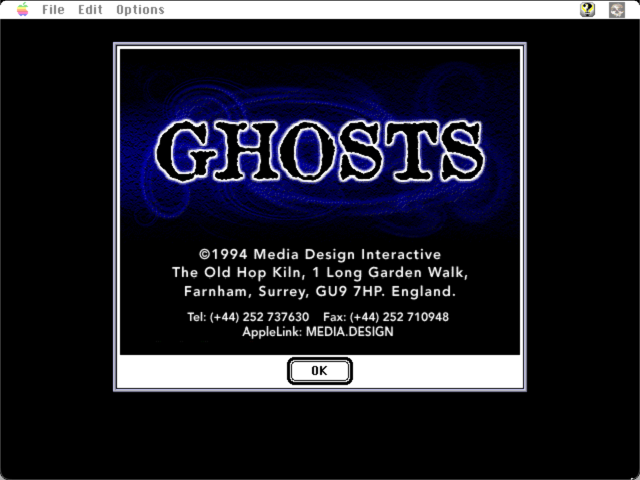Click "The Old Hop Kiln, 1 Long Garden Walk," line
This screenshot has height=480, width=640.
pyautogui.click(x=320, y=272)
